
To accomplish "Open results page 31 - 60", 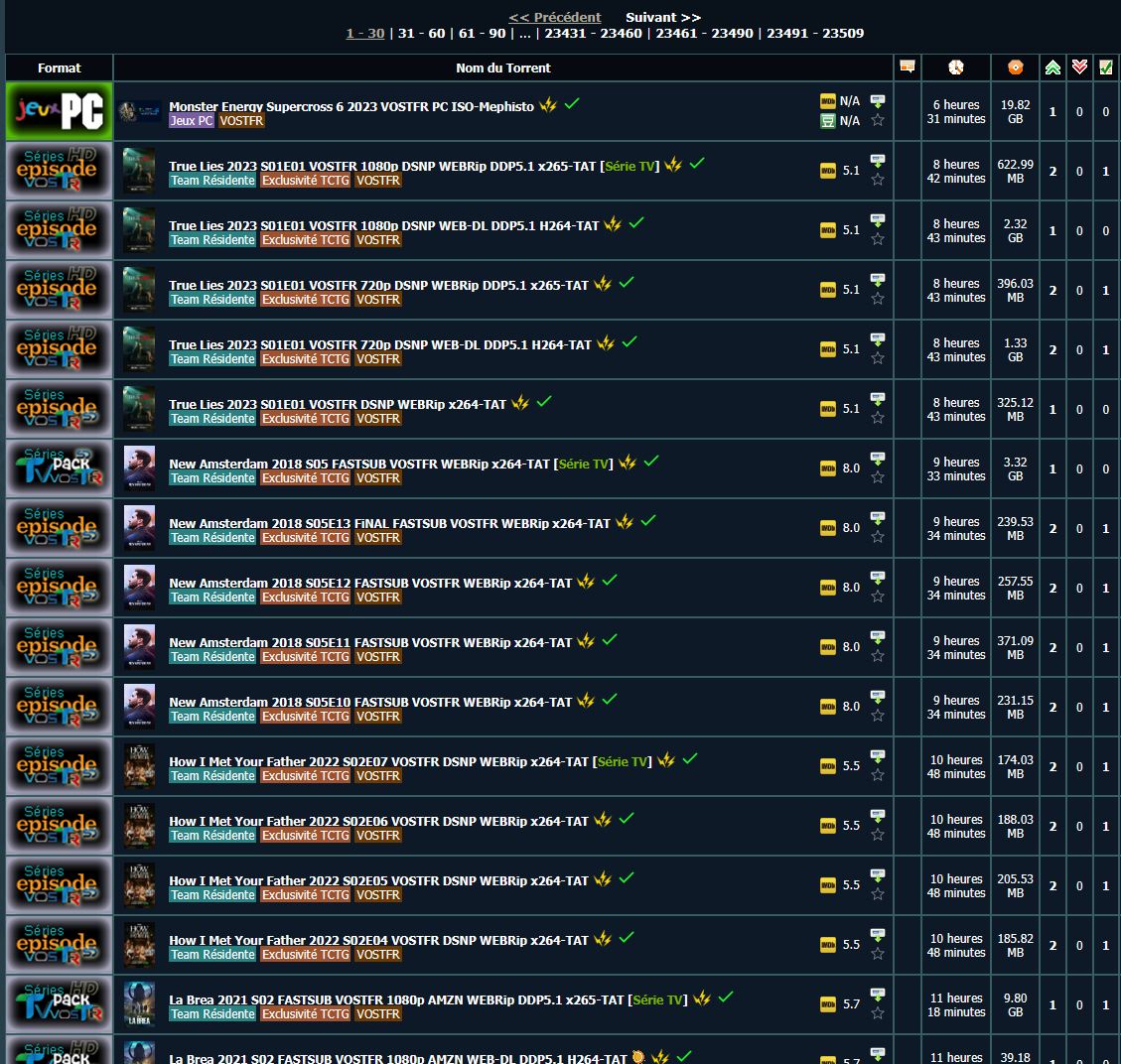I will point(421,33).
